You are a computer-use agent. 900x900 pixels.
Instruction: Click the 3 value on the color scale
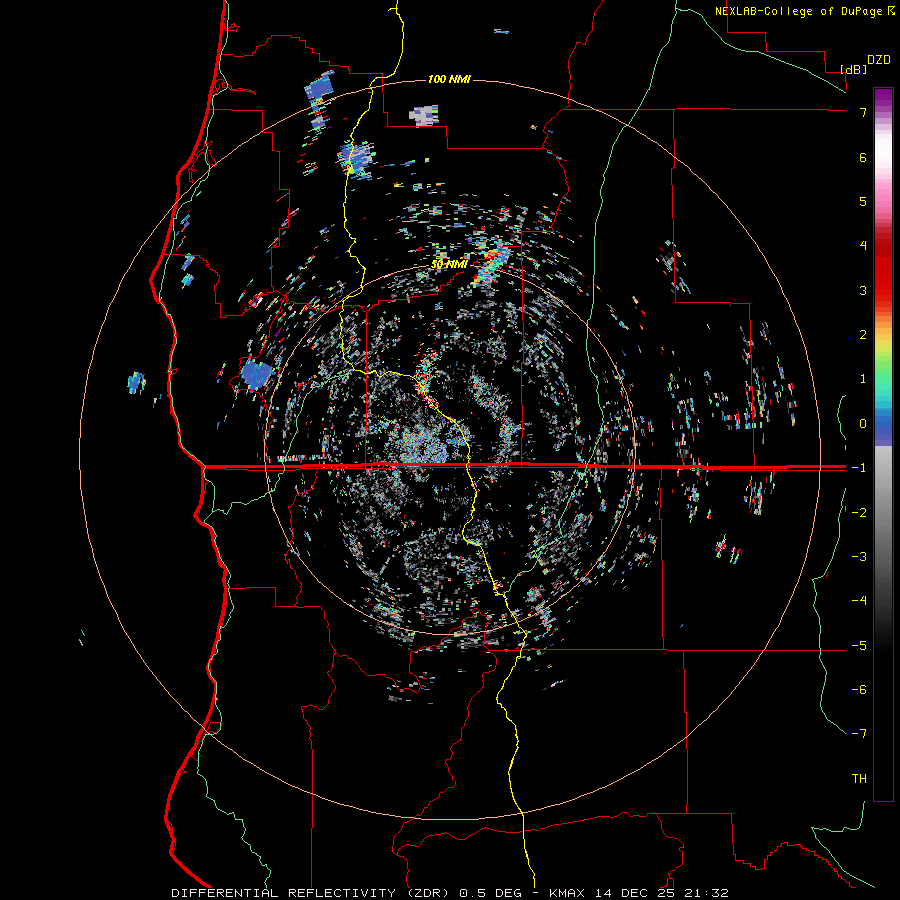[x=863, y=290]
